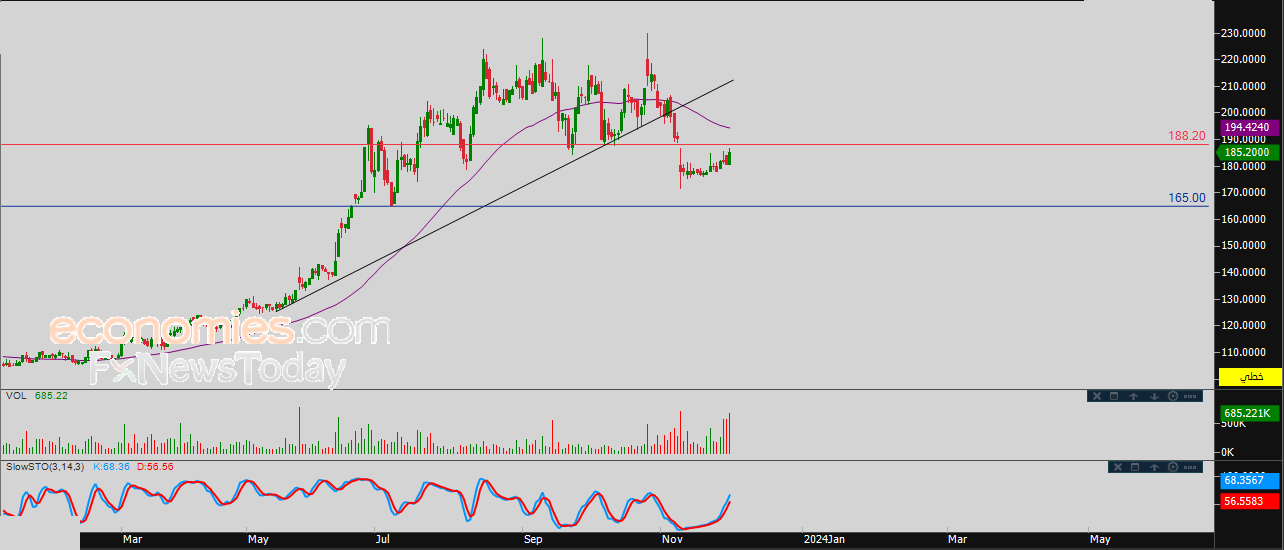Click the K:68.36 stochastic value

pyautogui.click(x=113, y=467)
